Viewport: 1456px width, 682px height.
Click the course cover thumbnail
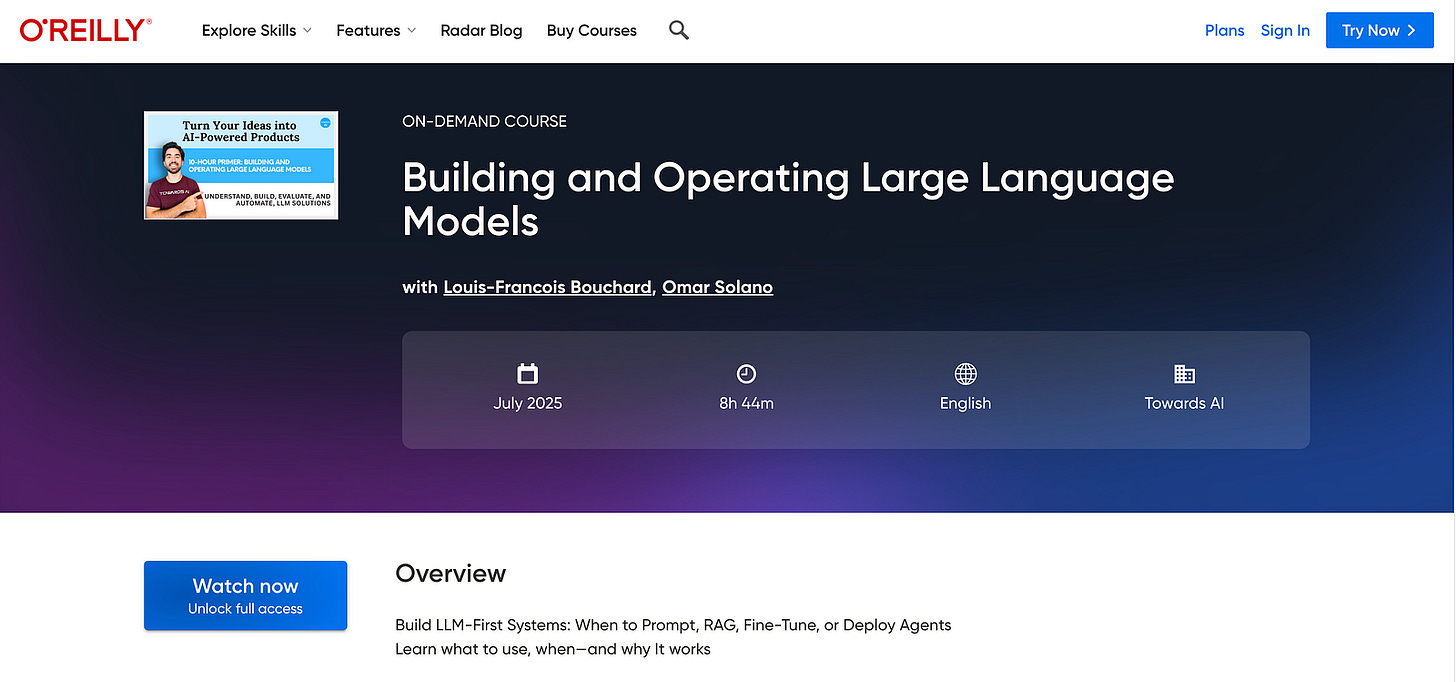(241, 165)
